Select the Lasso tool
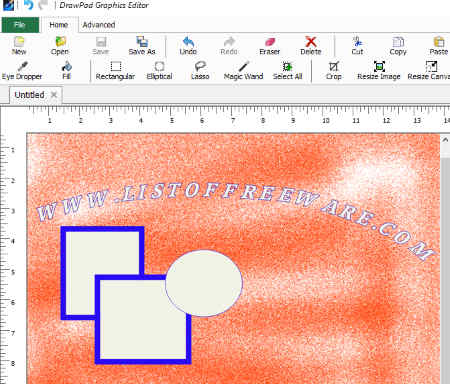 (x=200, y=71)
